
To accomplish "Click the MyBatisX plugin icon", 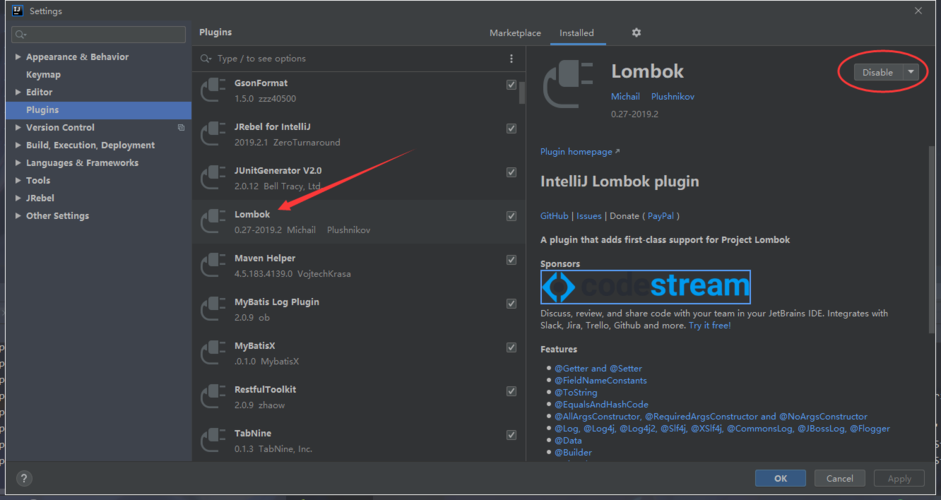I will pos(213,353).
